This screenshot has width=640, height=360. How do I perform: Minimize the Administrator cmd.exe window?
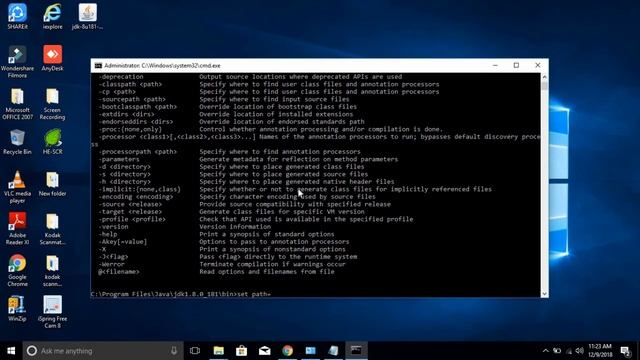pyautogui.click(x=495, y=65)
